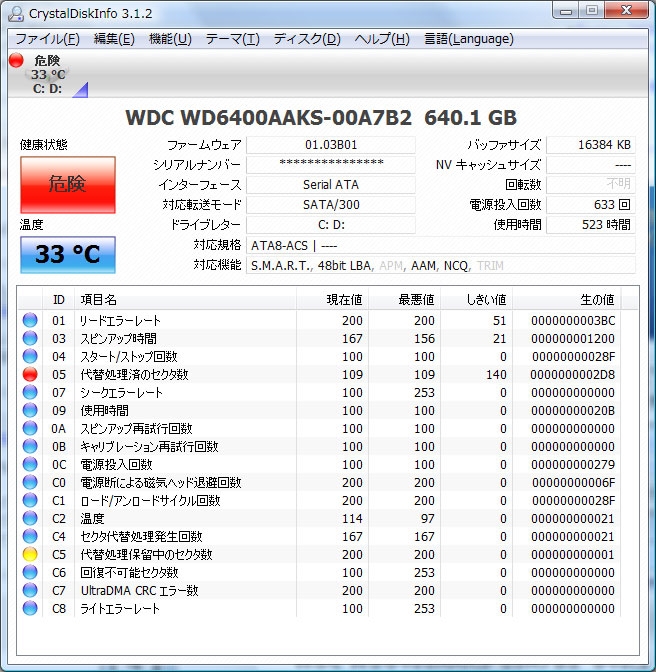Select the シークエラーレート attribute name
The height and width of the screenshot is (672, 656).
122,393
